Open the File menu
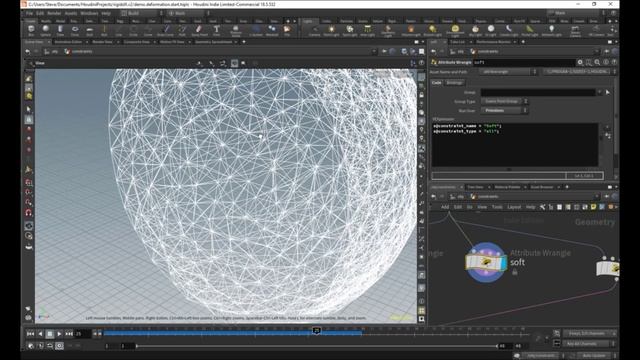The height and width of the screenshot is (360, 640). (x=29, y=13)
